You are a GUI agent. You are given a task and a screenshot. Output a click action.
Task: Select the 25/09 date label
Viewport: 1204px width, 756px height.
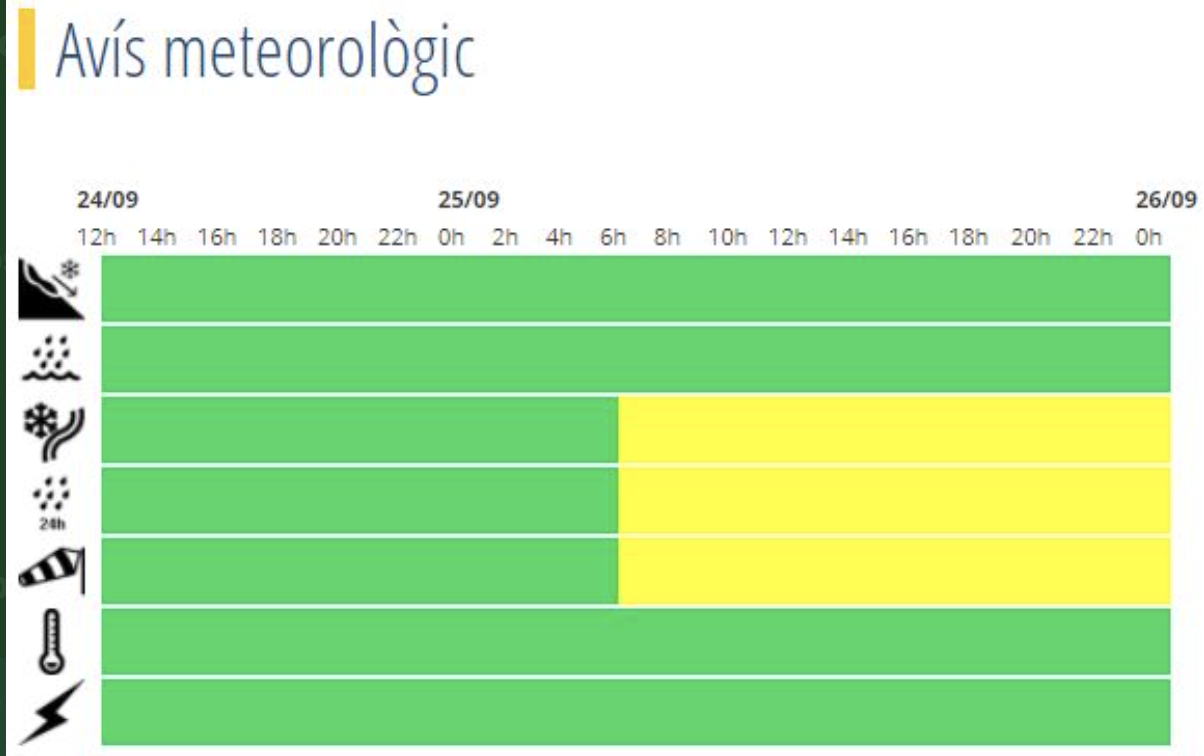tap(469, 200)
